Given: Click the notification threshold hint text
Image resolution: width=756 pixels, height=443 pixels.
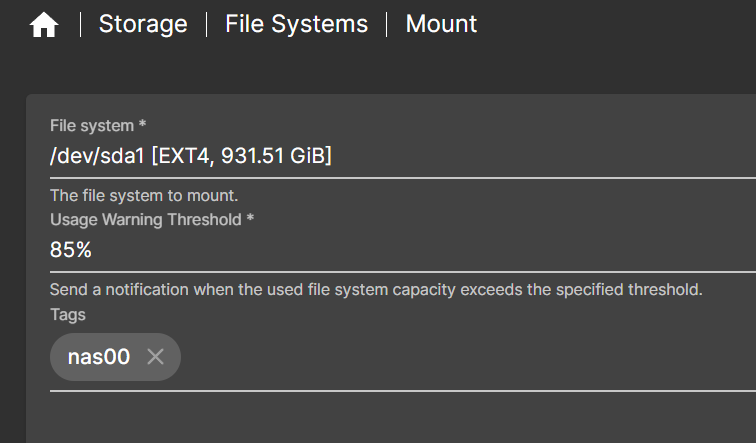Looking at the screenshot, I should coord(376,290).
